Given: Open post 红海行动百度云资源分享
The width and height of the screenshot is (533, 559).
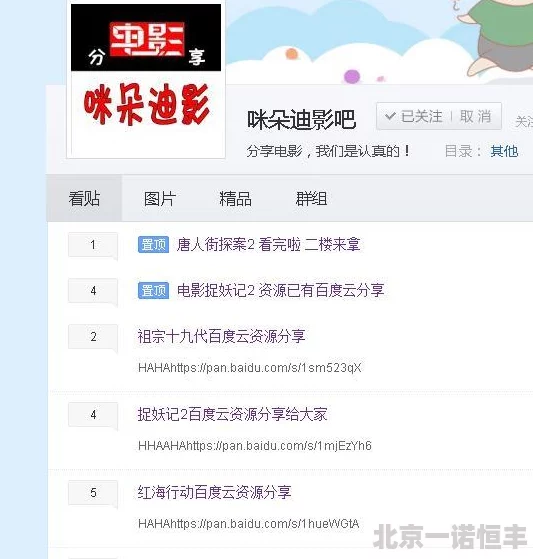Looking at the screenshot, I should point(215,492).
